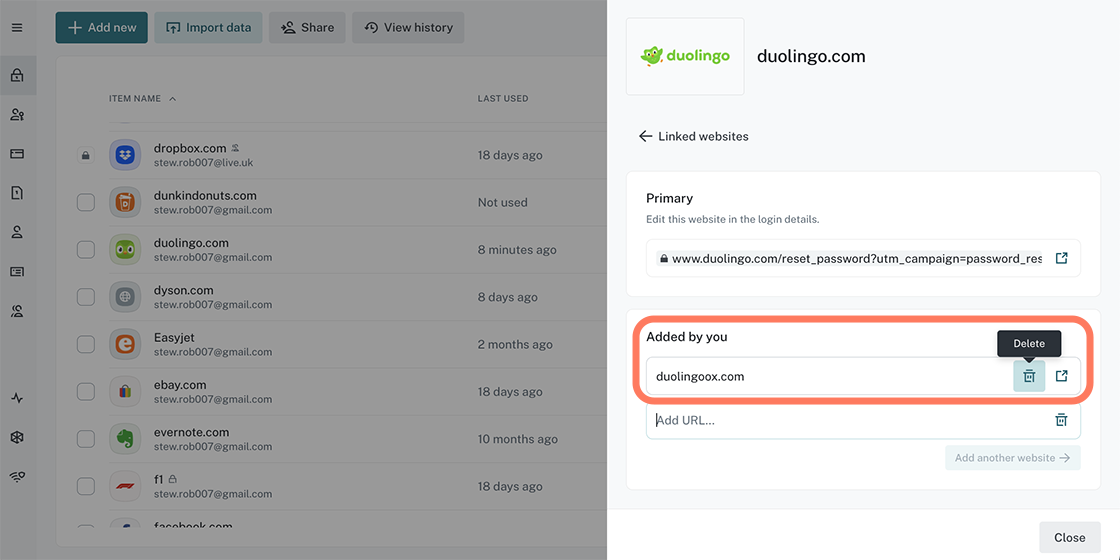This screenshot has width=1120, height=560.
Task: Open duolingoox.com in new tab icon
Action: click(1062, 376)
